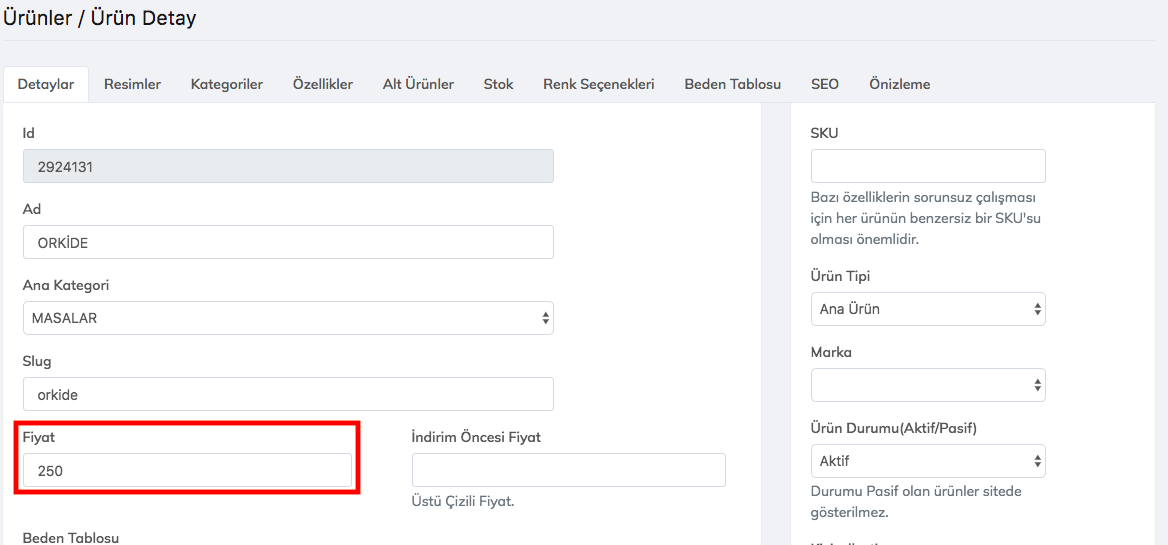The height and width of the screenshot is (545, 1168).
Task: Open the Ürün Tipi dropdown
Action: (927, 309)
